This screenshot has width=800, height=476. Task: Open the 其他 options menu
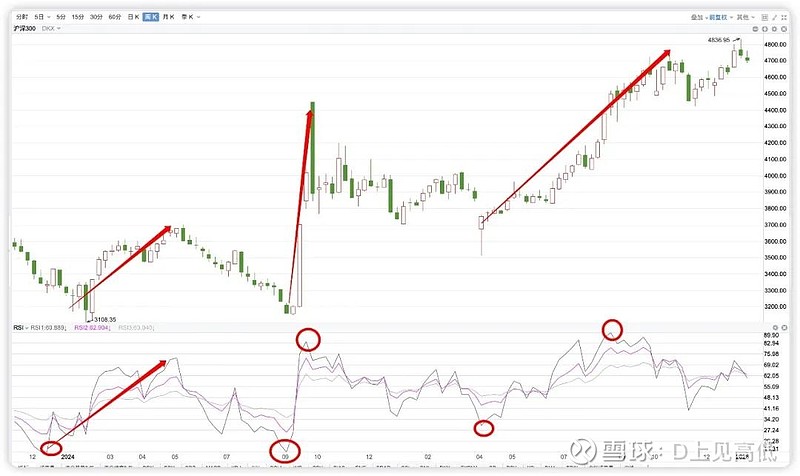click(744, 17)
